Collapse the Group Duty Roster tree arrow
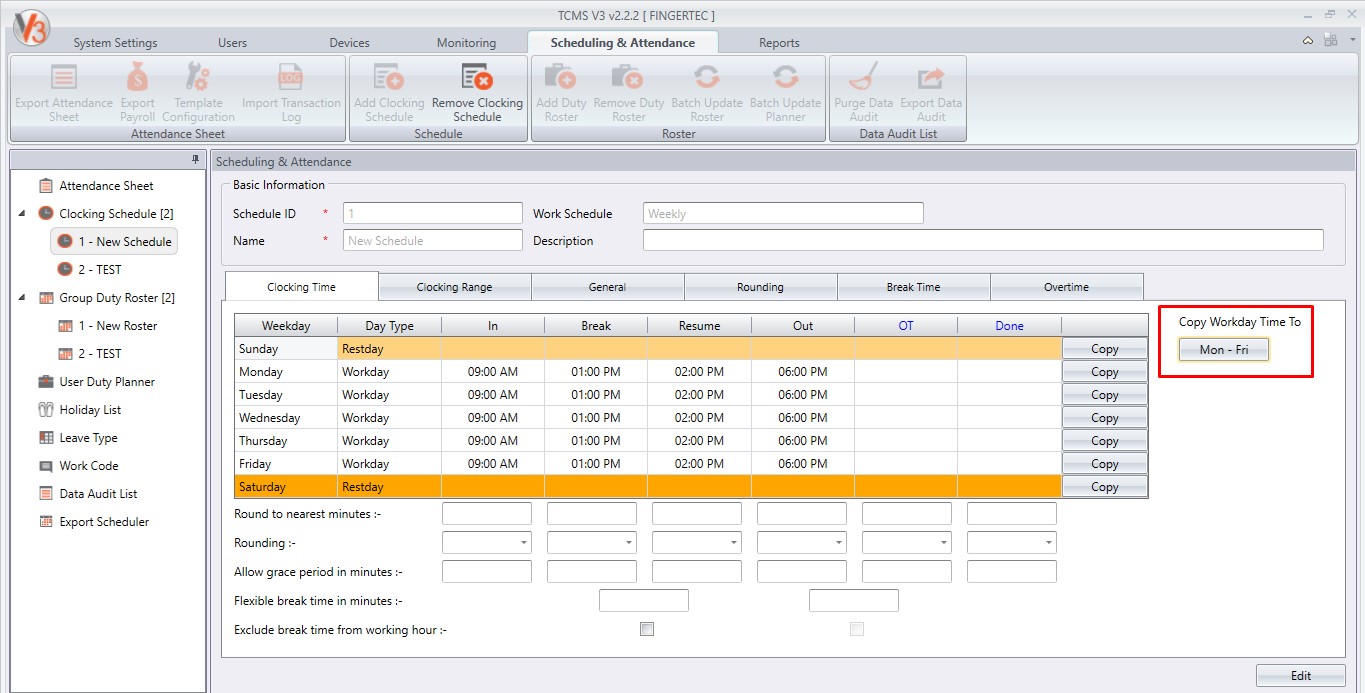Image resolution: width=1365 pixels, height=693 pixels. click(x=22, y=298)
